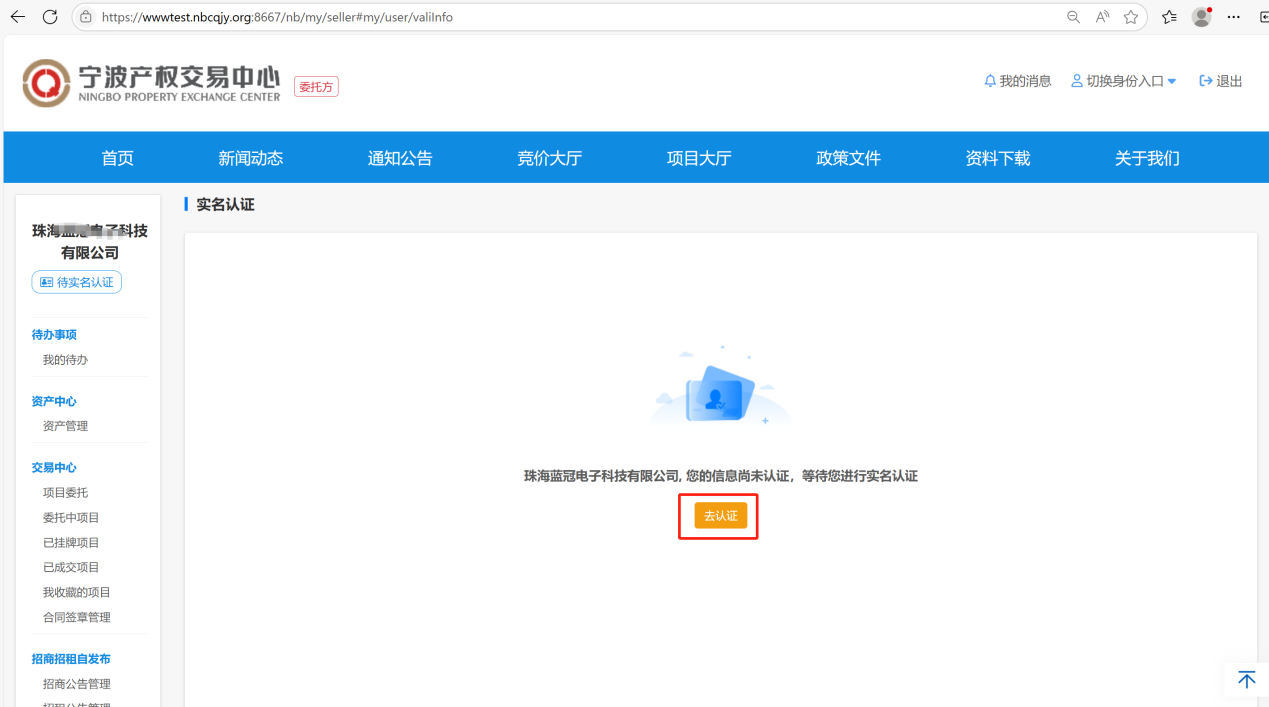Select 项目委托 in sidebar menu
The height and width of the screenshot is (707, 1269).
(x=65, y=493)
